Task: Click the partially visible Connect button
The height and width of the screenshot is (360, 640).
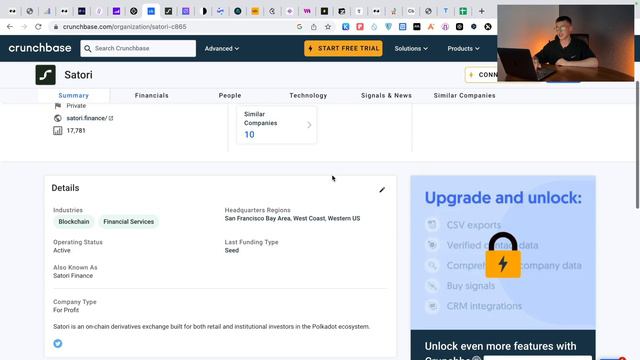Action: [482, 75]
